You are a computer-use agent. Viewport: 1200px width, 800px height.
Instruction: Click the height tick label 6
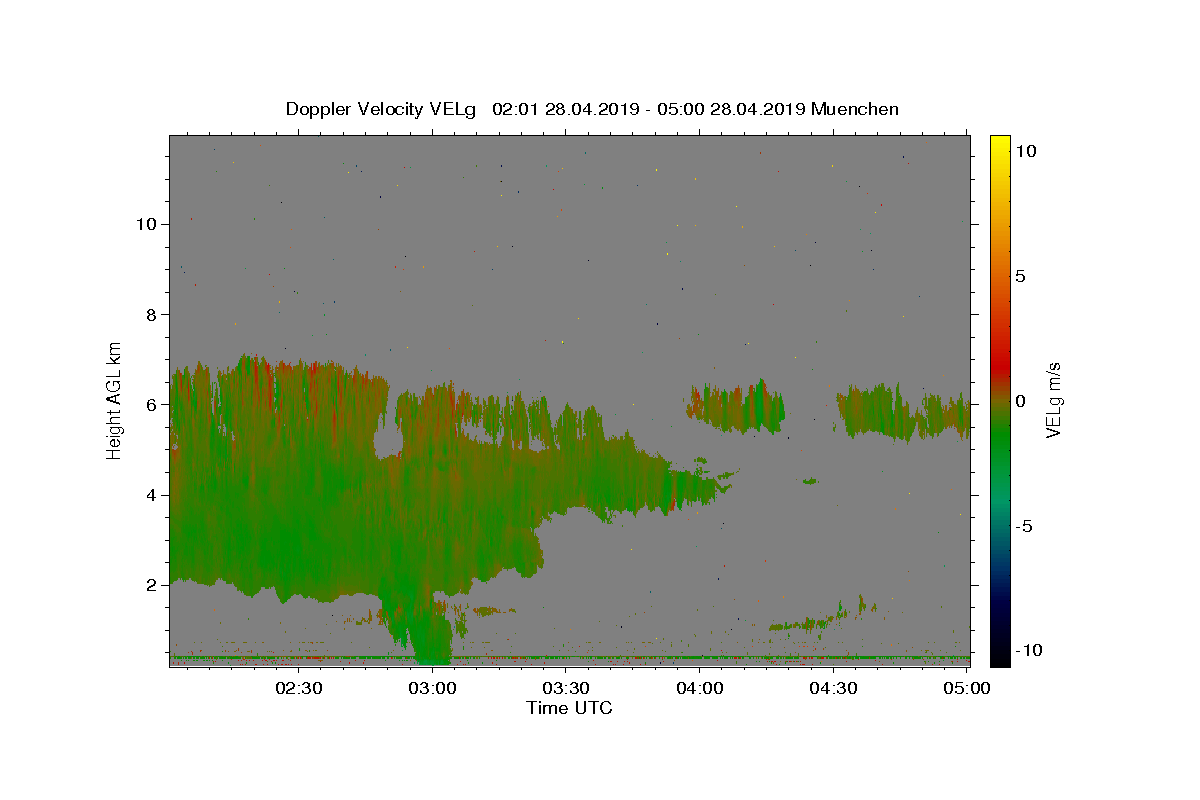click(151, 404)
